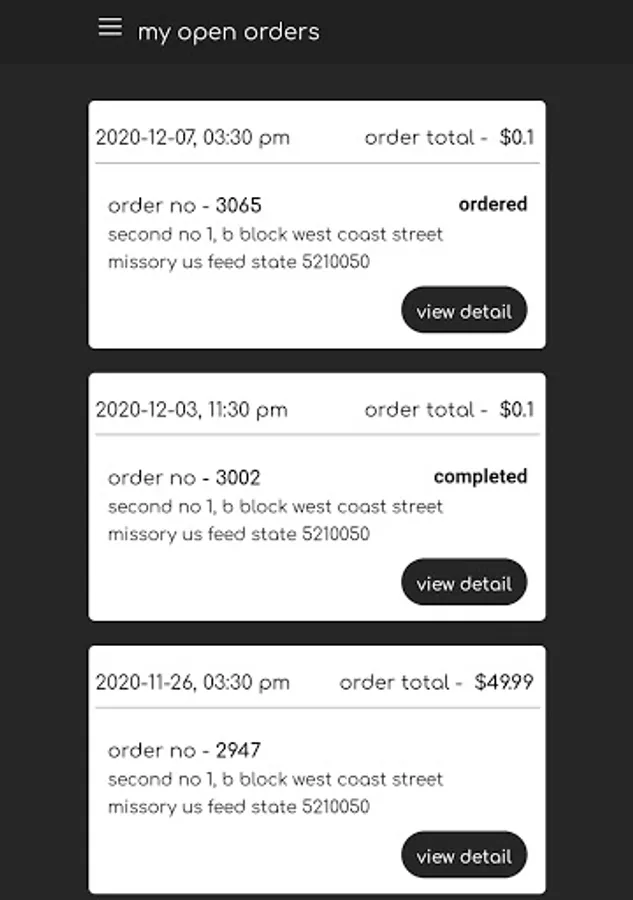Tap order no - 2947 label
This screenshot has height=900, width=633.
tap(184, 750)
